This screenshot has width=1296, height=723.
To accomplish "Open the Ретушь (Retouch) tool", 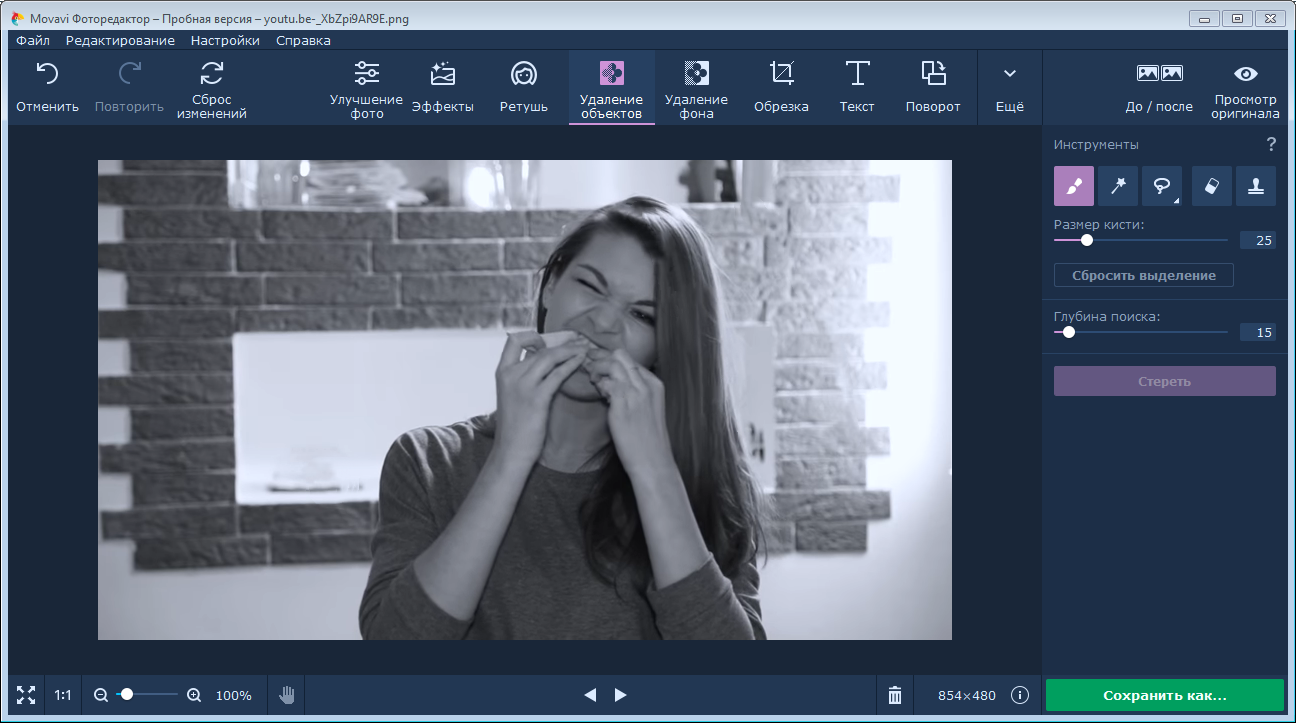I will [524, 87].
